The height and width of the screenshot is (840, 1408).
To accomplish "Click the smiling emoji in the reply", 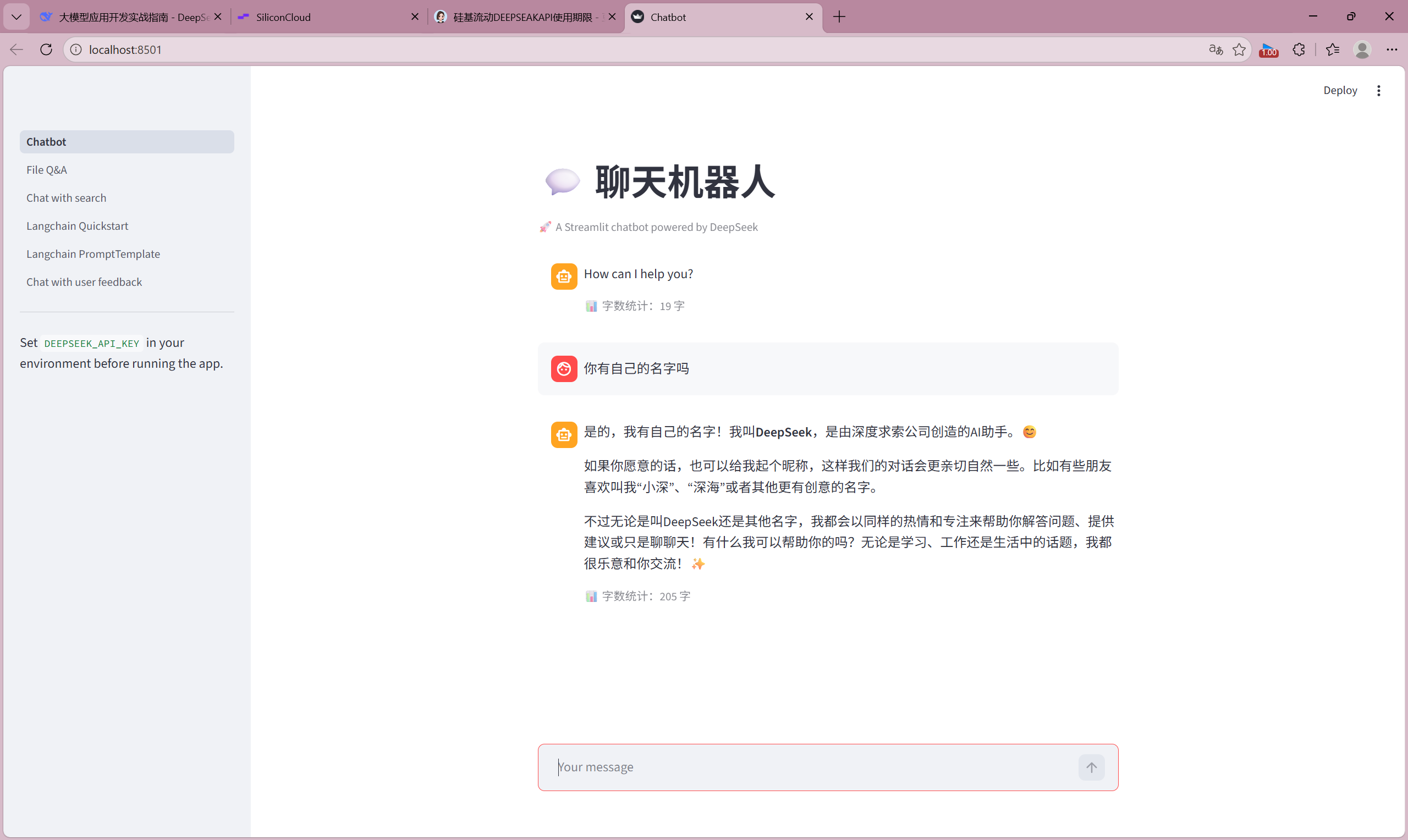I will pos(1029,432).
